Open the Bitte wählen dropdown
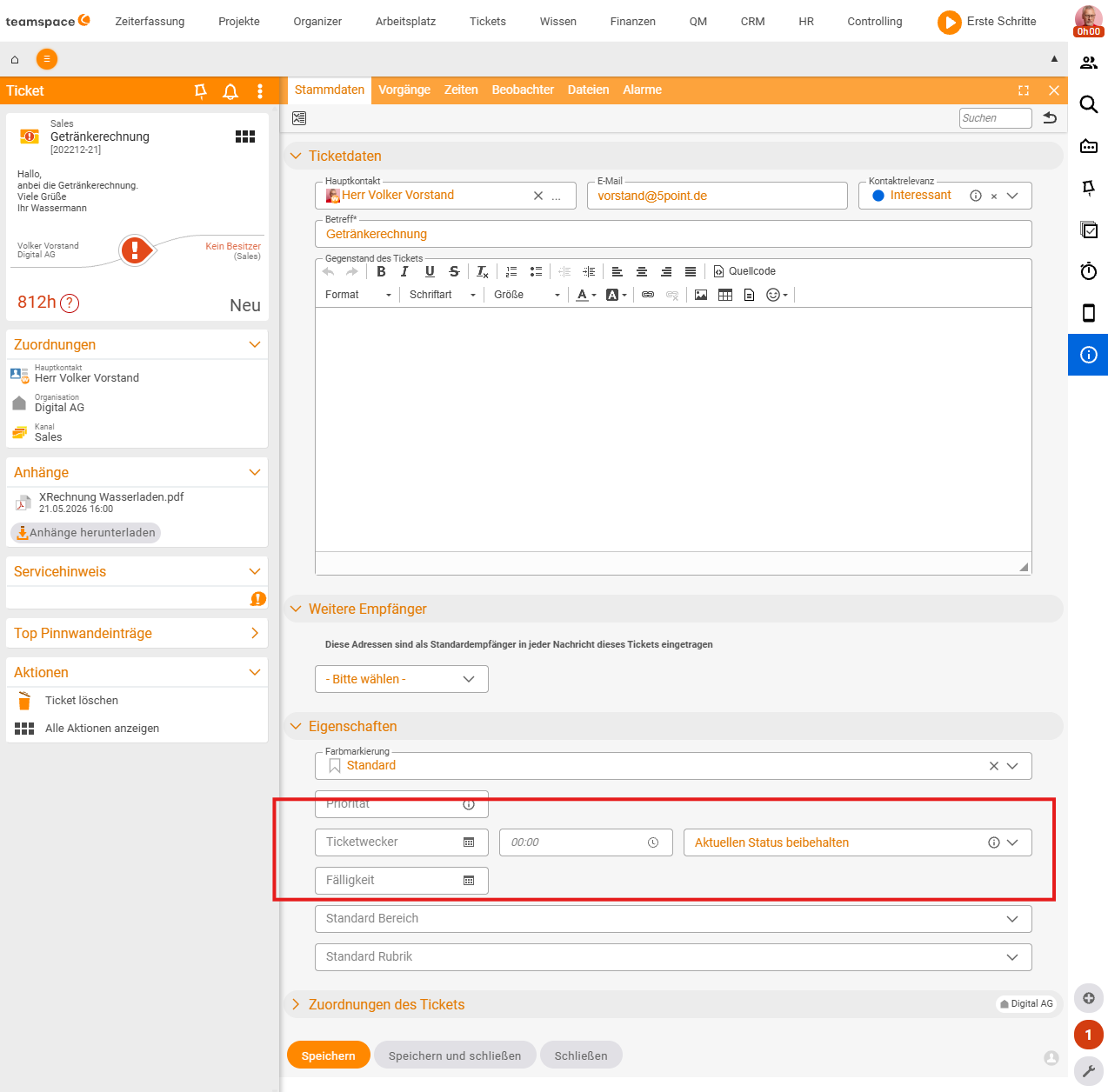This screenshot has height=1092, width=1108. tap(402, 679)
